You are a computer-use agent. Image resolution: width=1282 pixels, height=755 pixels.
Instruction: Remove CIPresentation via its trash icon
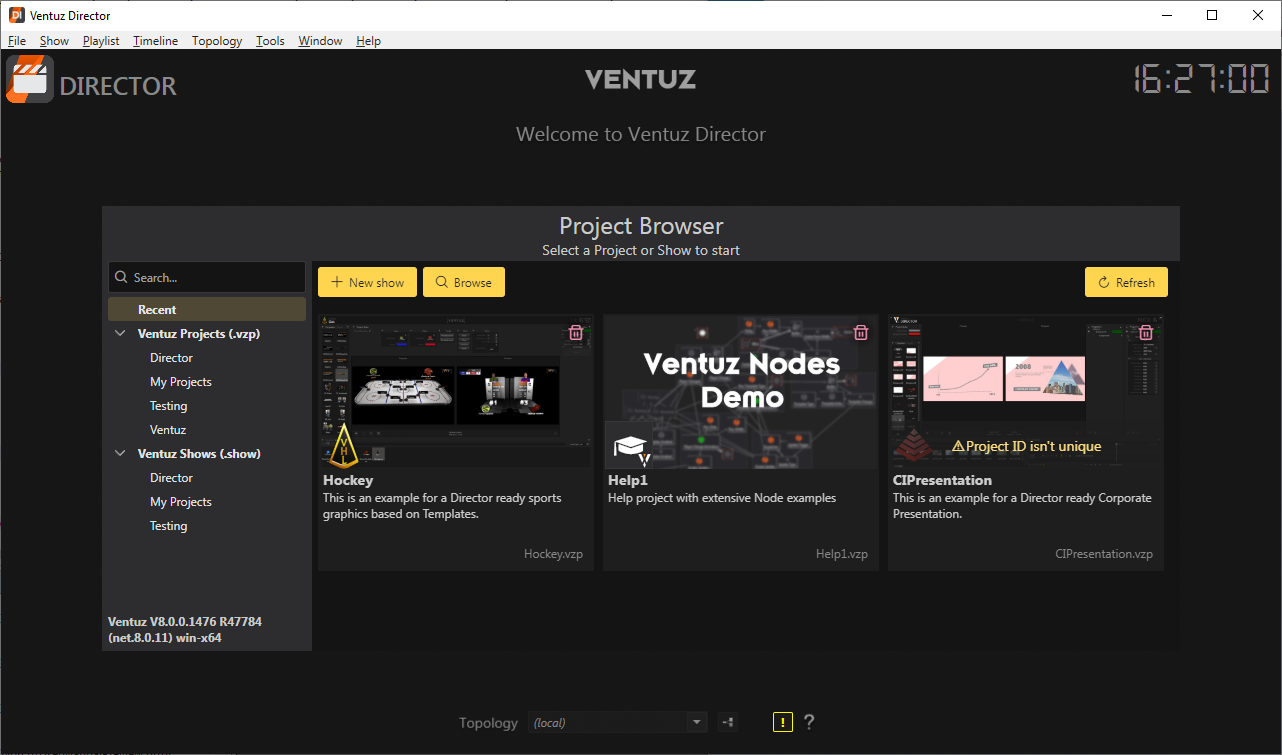[x=1146, y=333]
